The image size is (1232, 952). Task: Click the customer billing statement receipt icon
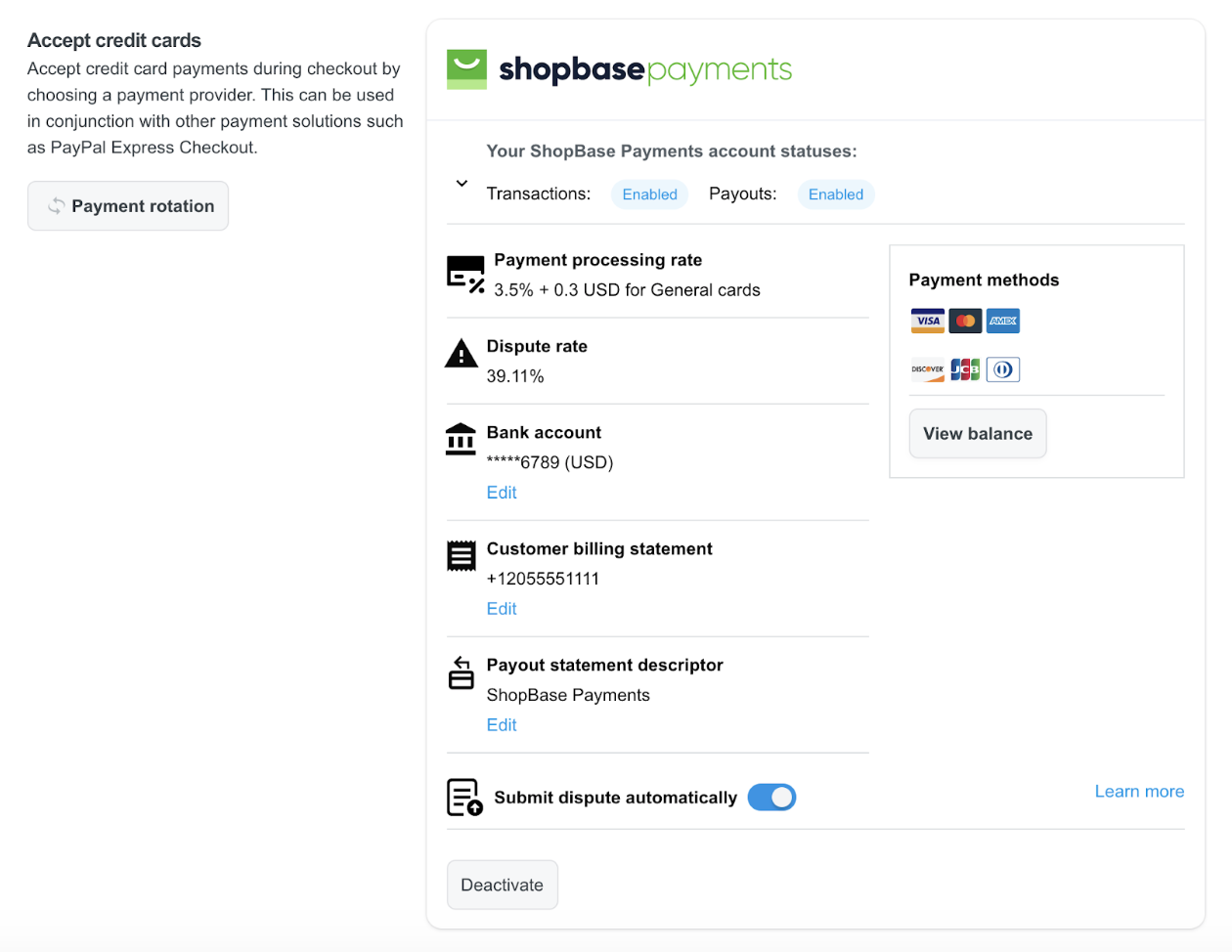pos(461,555)
